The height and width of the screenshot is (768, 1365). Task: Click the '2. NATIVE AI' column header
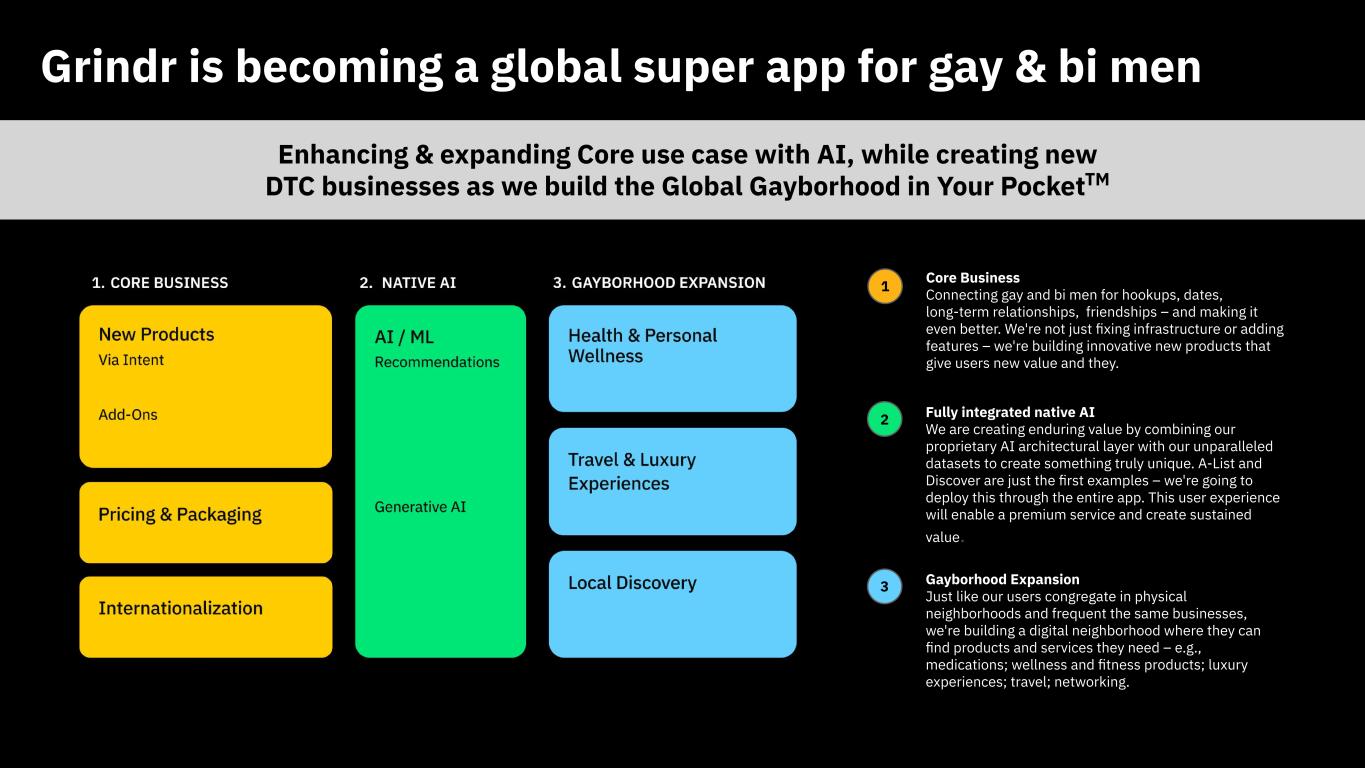[407, 283]
